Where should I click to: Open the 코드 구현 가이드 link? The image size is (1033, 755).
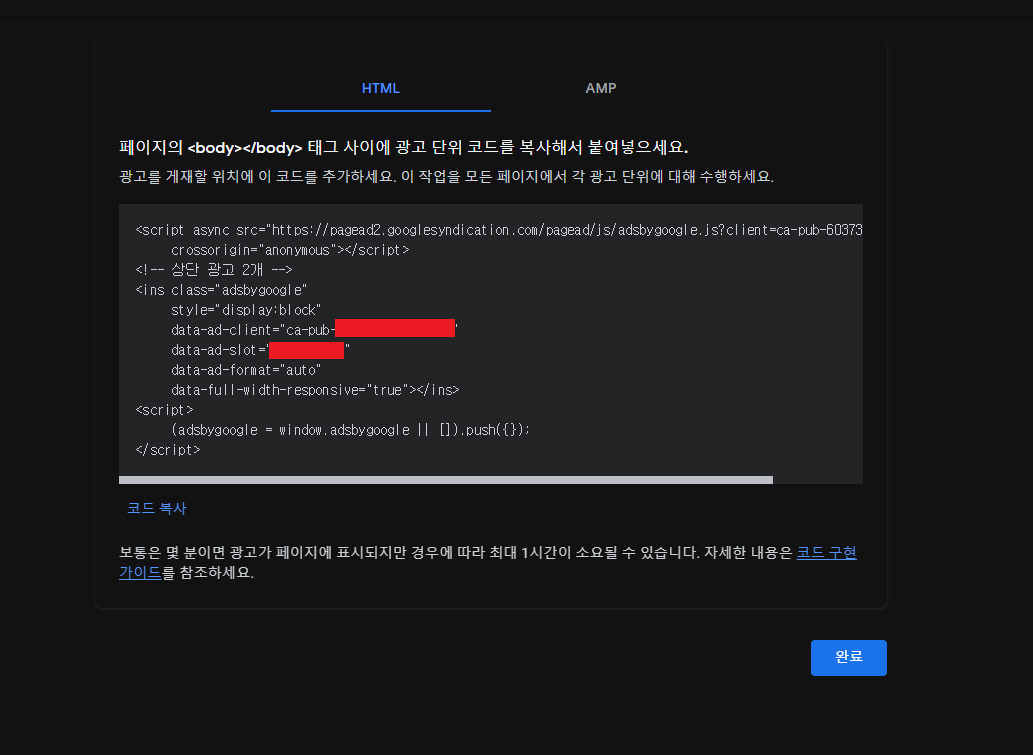tap(826, 552)
